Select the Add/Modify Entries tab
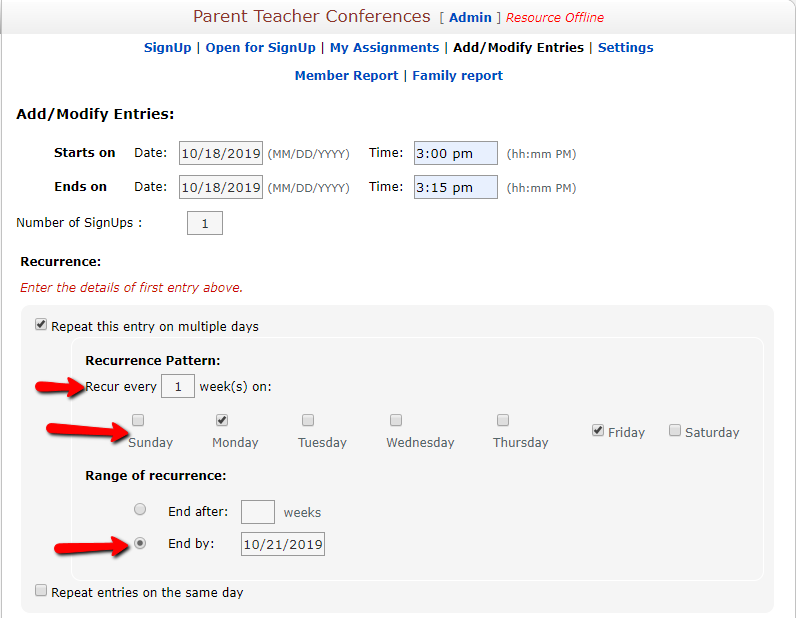The image size is (796, 618). (518, 48)
